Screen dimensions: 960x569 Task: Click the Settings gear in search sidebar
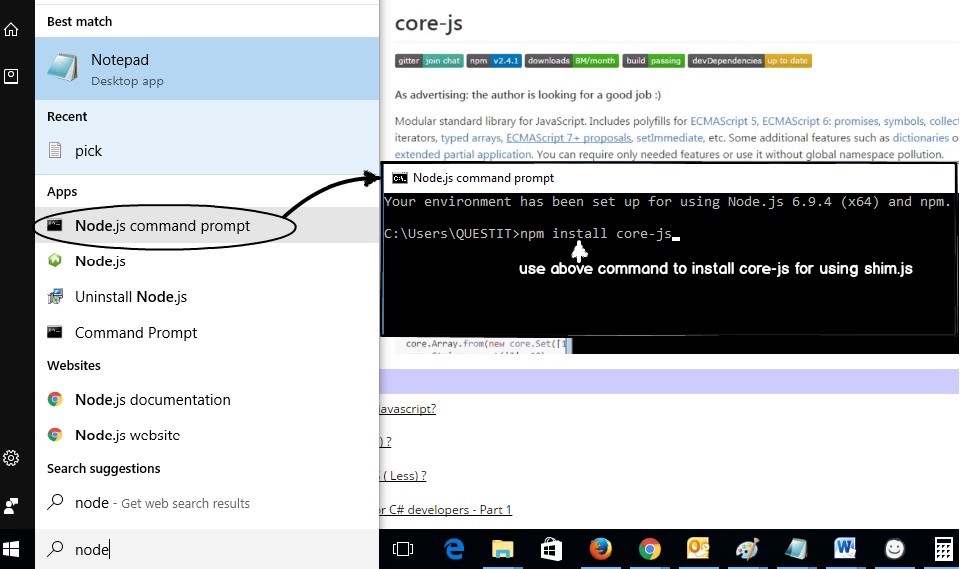(x=11, y=458)
